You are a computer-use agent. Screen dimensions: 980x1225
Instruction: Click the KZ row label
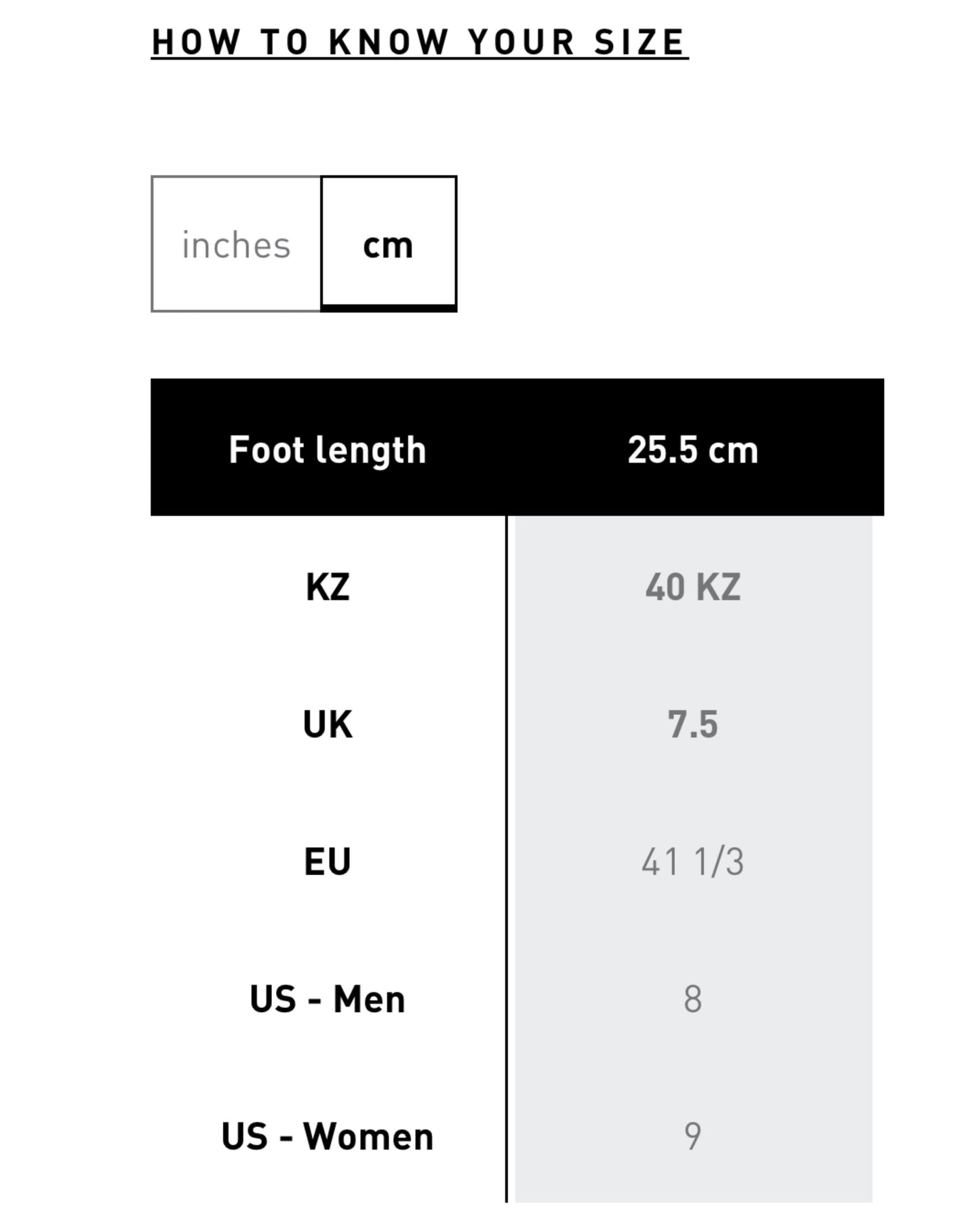point(328,587)
